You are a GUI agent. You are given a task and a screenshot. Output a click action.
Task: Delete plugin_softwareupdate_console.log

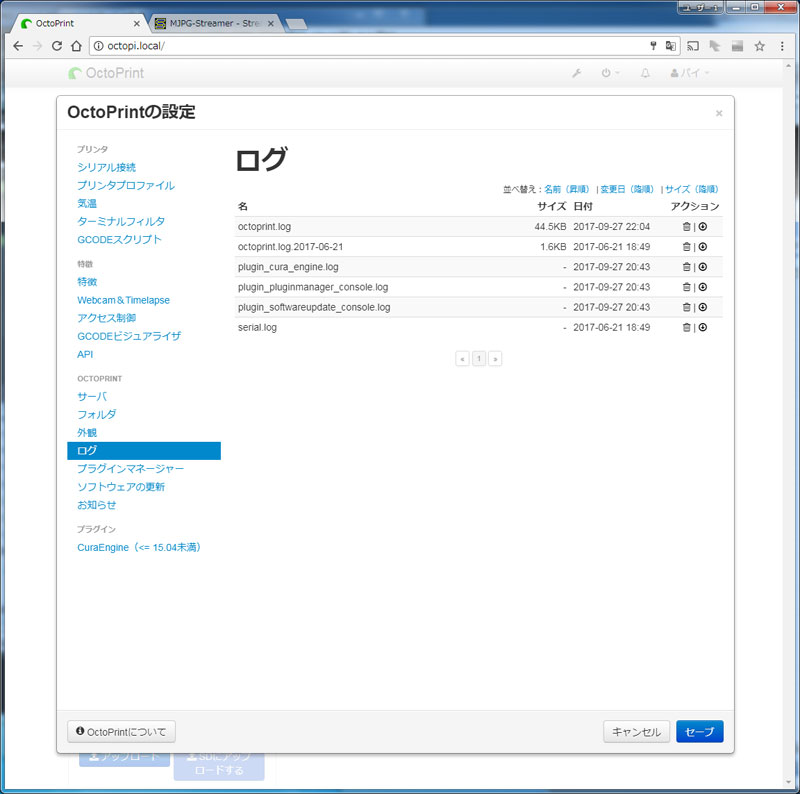[x=686, y=307]
